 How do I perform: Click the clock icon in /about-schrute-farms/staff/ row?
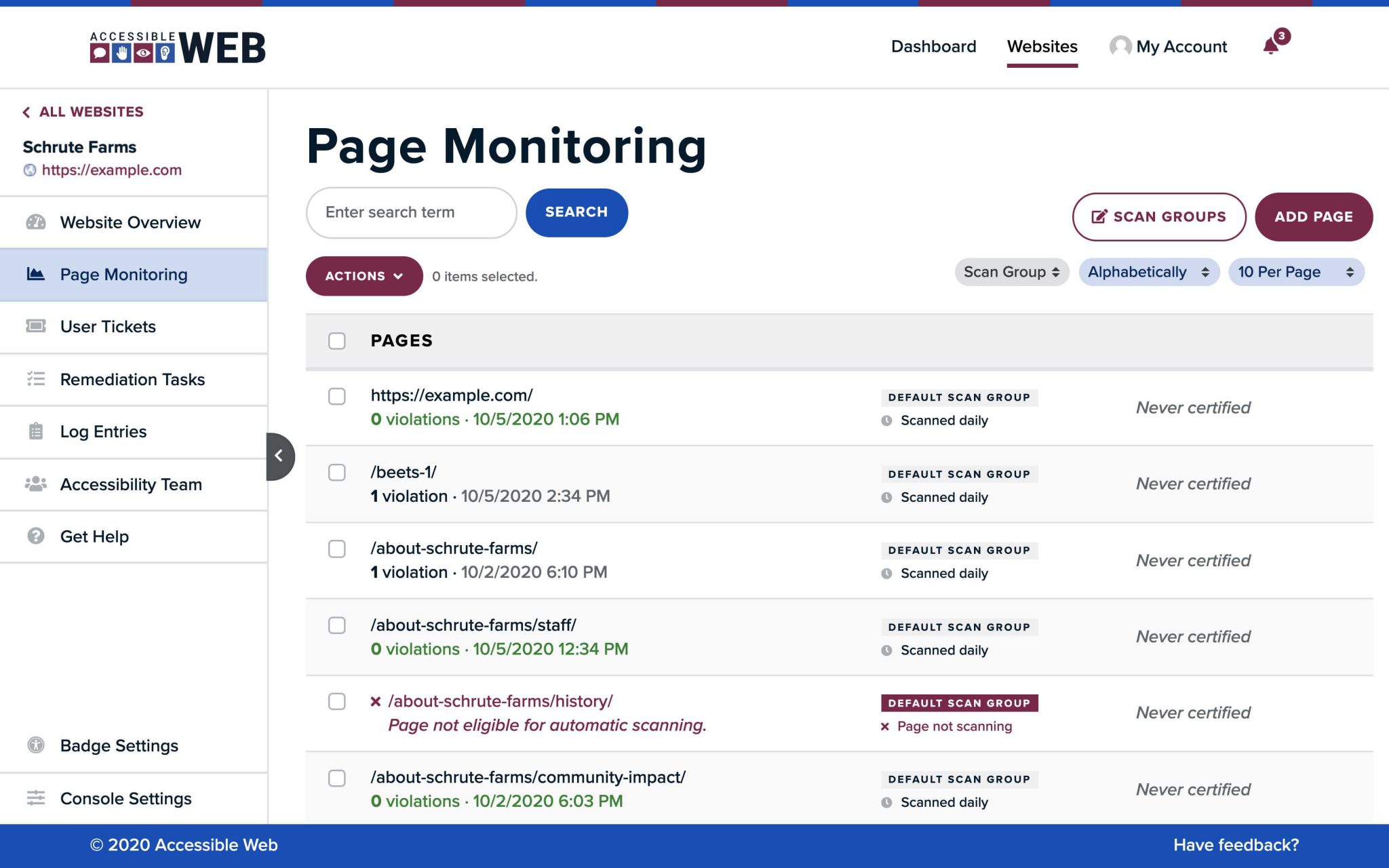[x=886, y=650]
